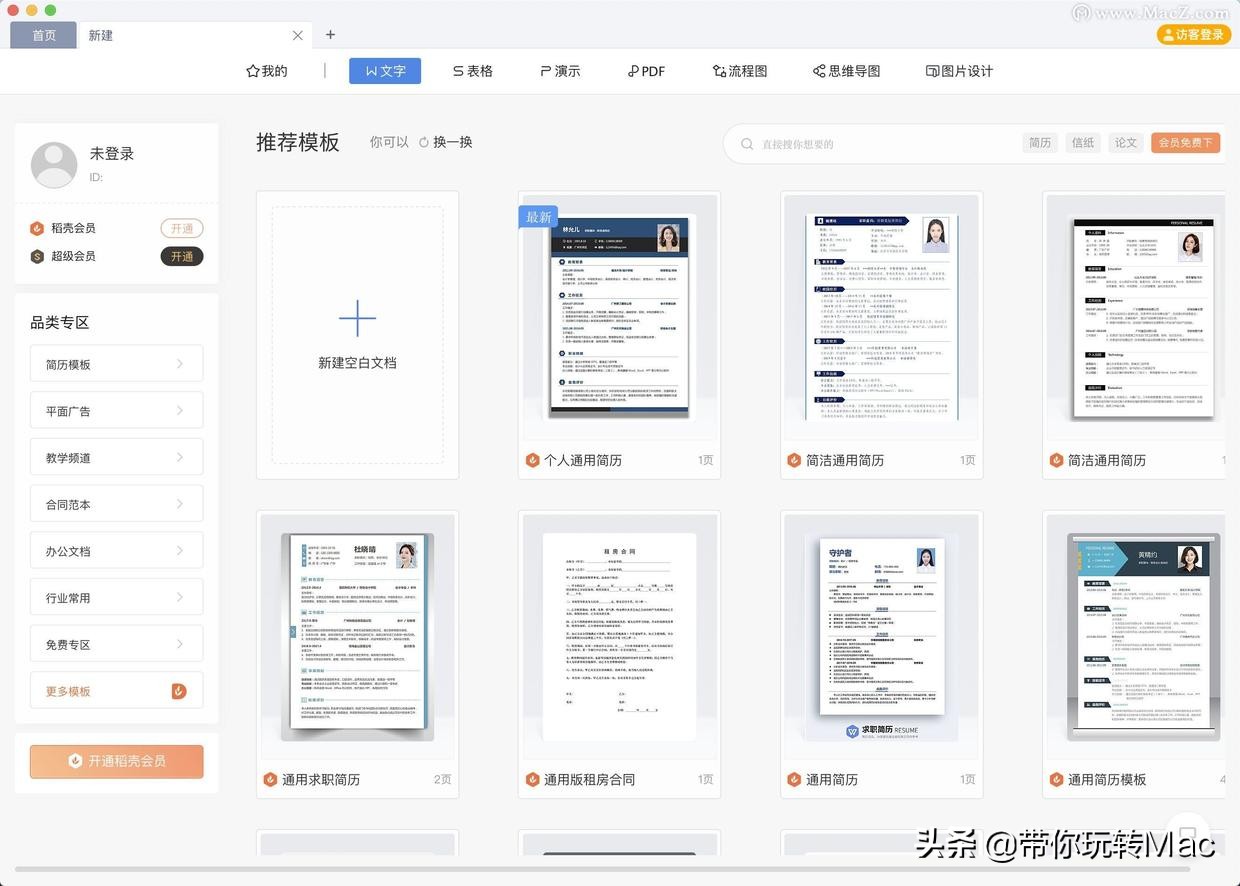This screenshot has width=1240, height=886.
Task: Expand the 简历模板 sidebar category
Action: pyautogui.click(x=116, y=363)
